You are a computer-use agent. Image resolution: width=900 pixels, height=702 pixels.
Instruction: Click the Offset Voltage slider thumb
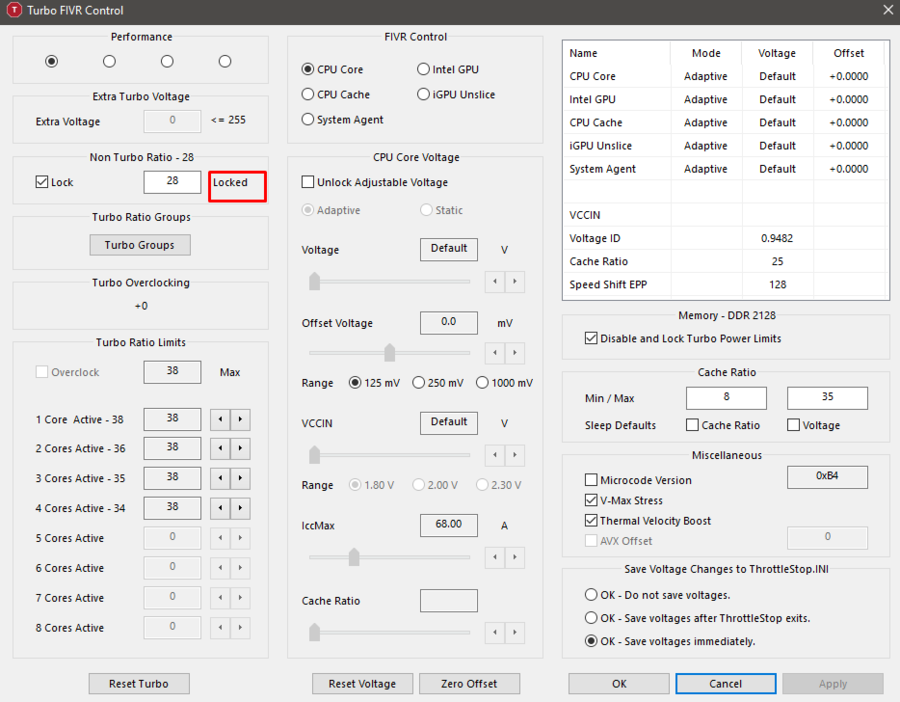pyautogui.click(x=390, y=352)
